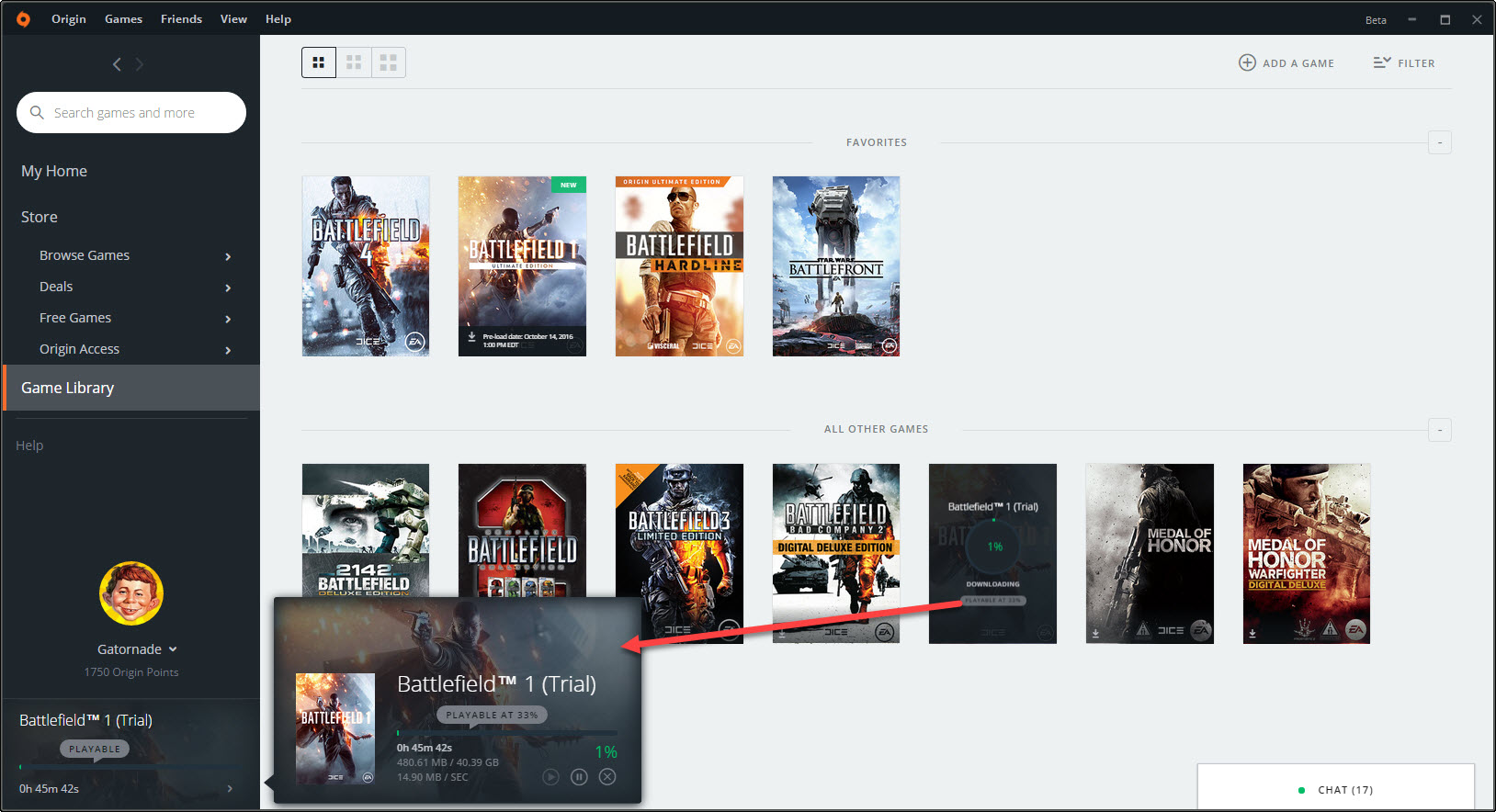Collapse the All Other Games section
1496x812 pixels.
pyautogui.click(x=1439, y=430)
